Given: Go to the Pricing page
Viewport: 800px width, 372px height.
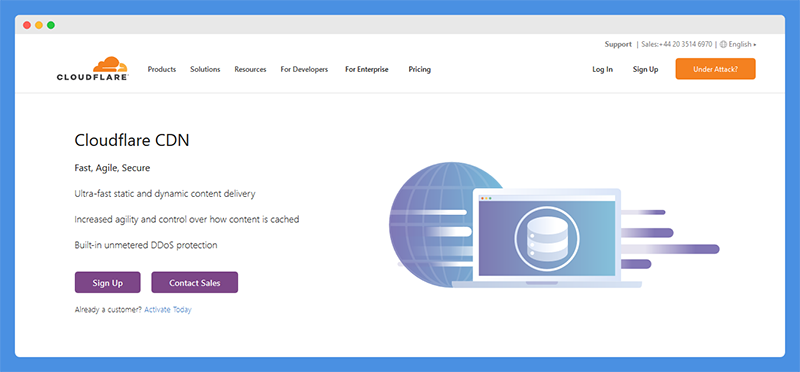Looking at the screenshot, I should tap(419, 69).
